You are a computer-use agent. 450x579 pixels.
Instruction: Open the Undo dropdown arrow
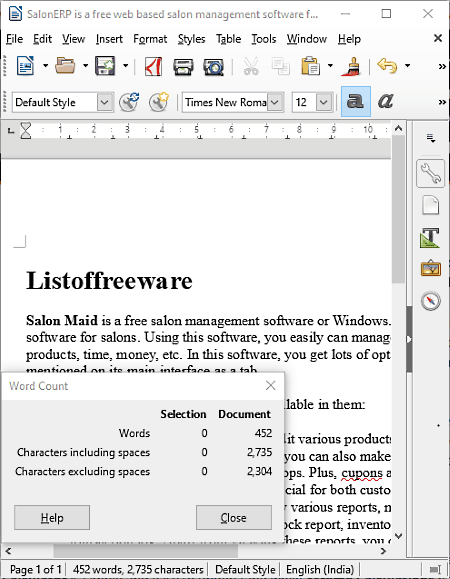click(x=408, y=66)
